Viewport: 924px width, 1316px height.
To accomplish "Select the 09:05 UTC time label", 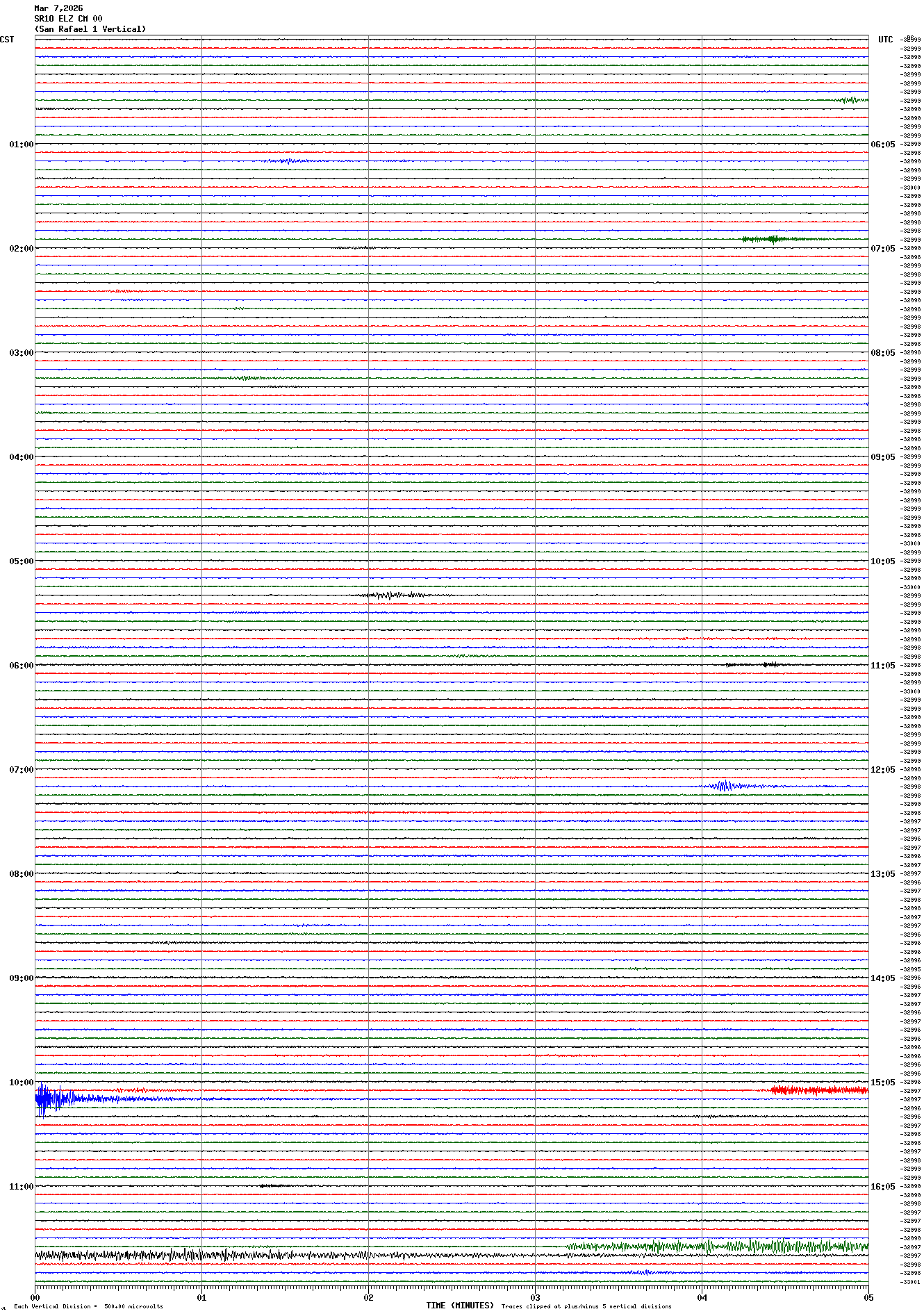I will (882, 457).
